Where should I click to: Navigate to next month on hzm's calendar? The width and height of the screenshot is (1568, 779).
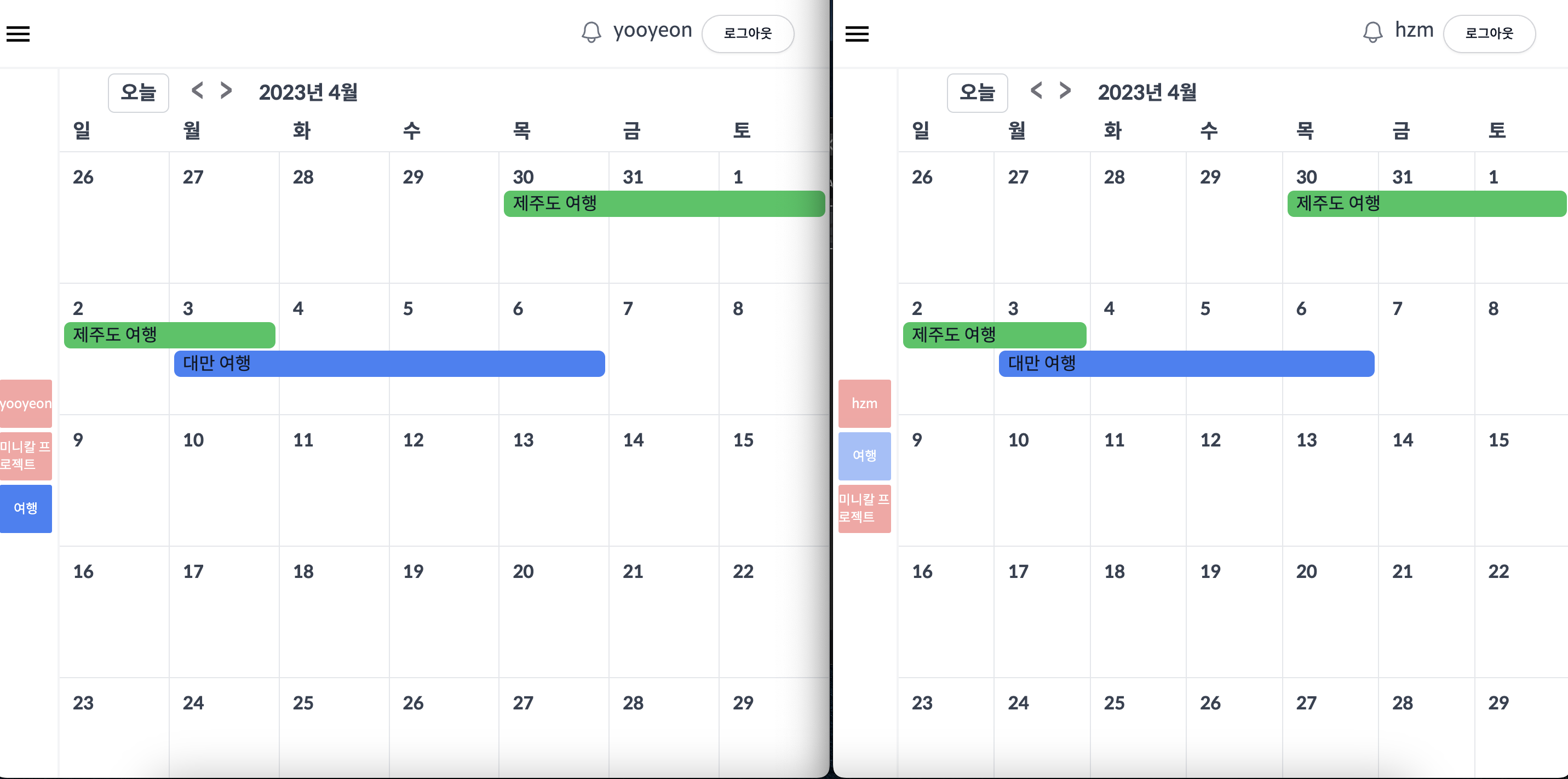click(1065, 90)
